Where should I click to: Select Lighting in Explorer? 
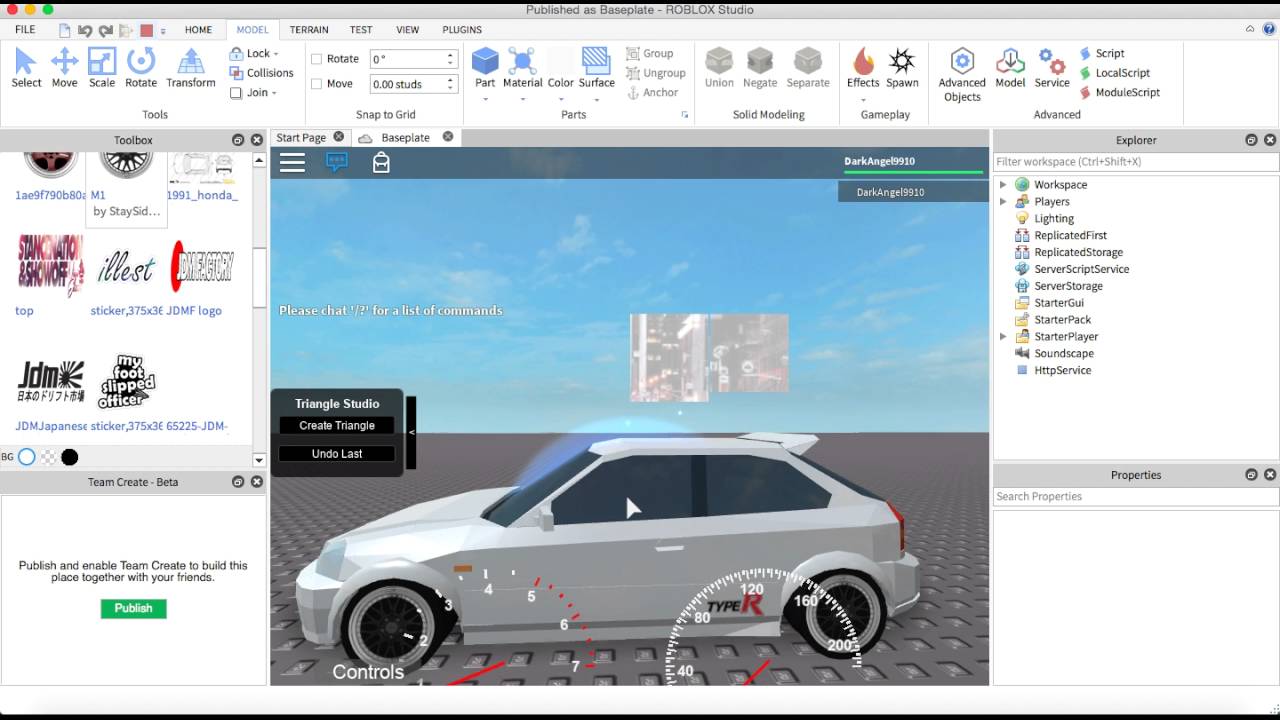[1054, 219]
